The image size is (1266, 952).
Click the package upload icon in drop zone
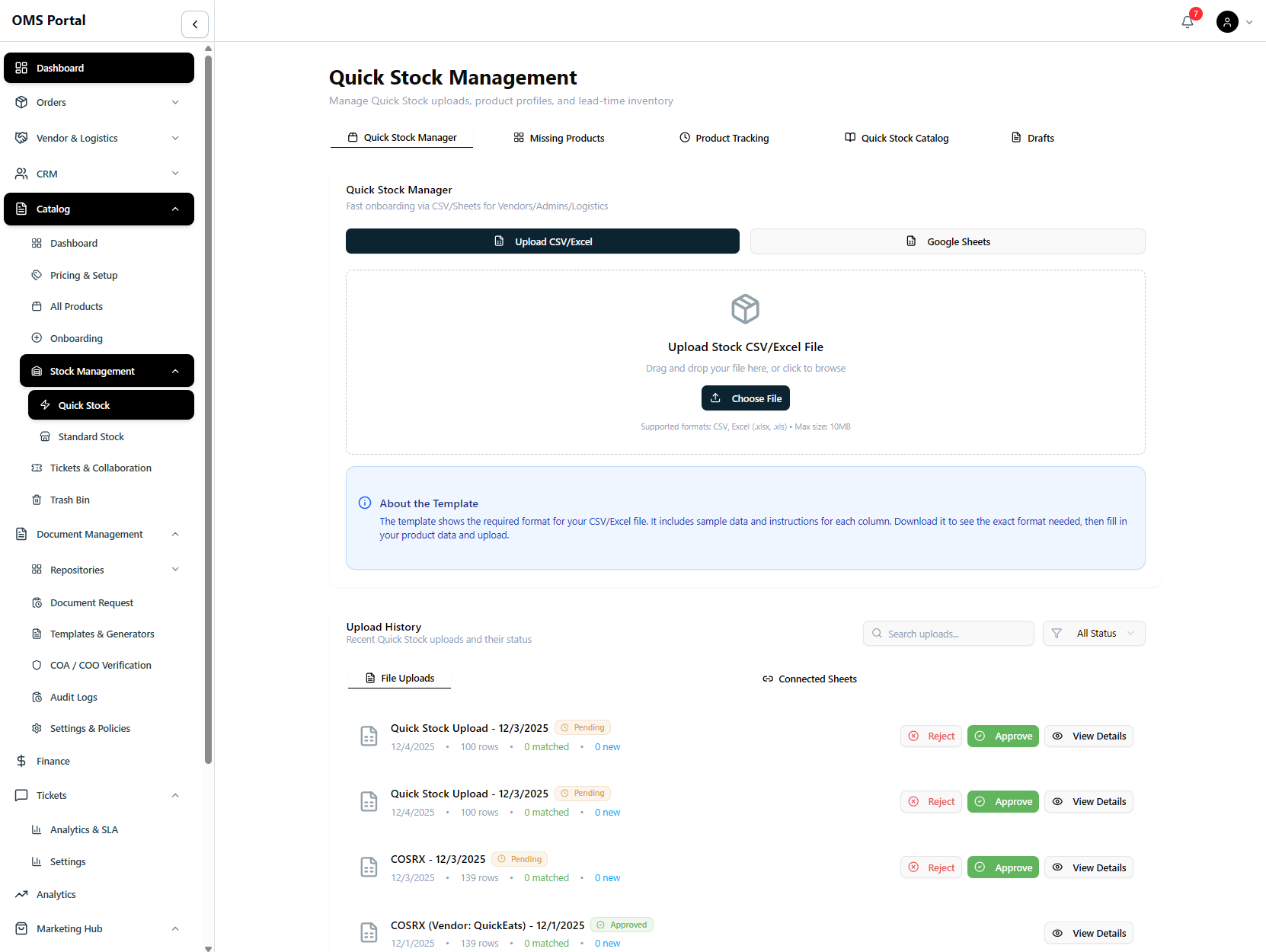[745, 308]
